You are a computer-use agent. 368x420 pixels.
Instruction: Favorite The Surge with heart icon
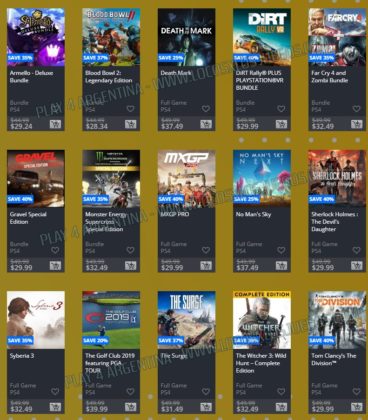click(206, 391)
